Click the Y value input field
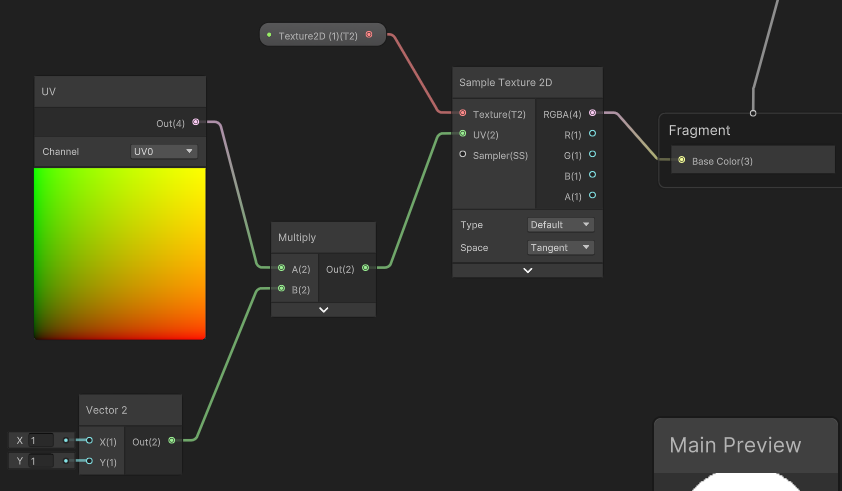842x491 pixels. (x=41, y=461)
